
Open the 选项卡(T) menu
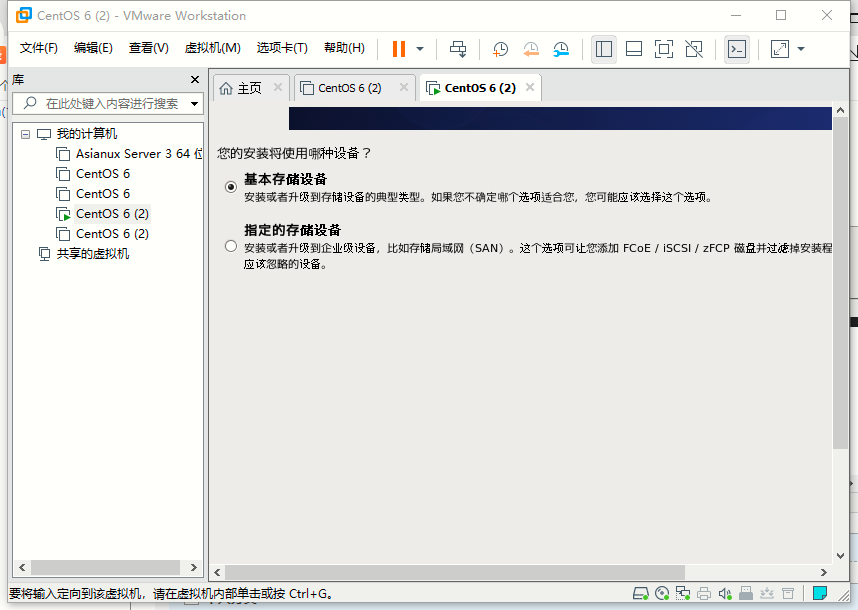click(282, 48)
